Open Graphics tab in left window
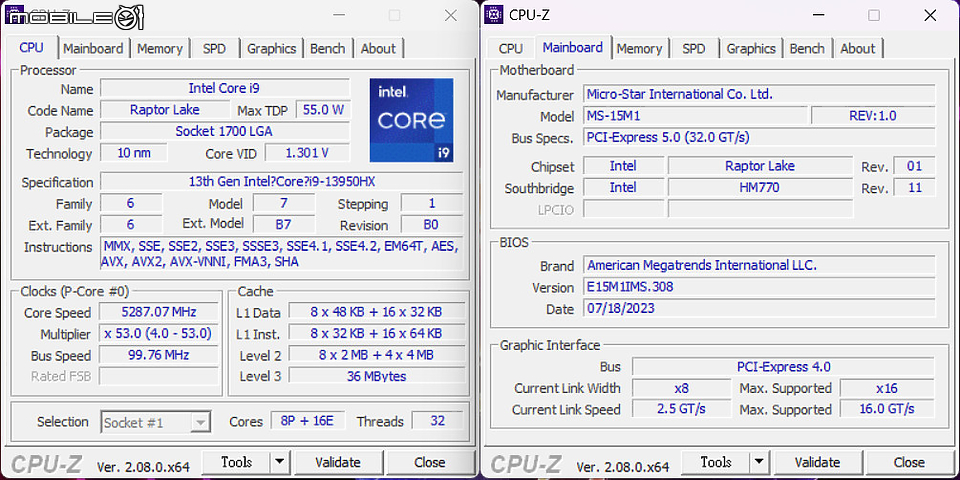 271,48
